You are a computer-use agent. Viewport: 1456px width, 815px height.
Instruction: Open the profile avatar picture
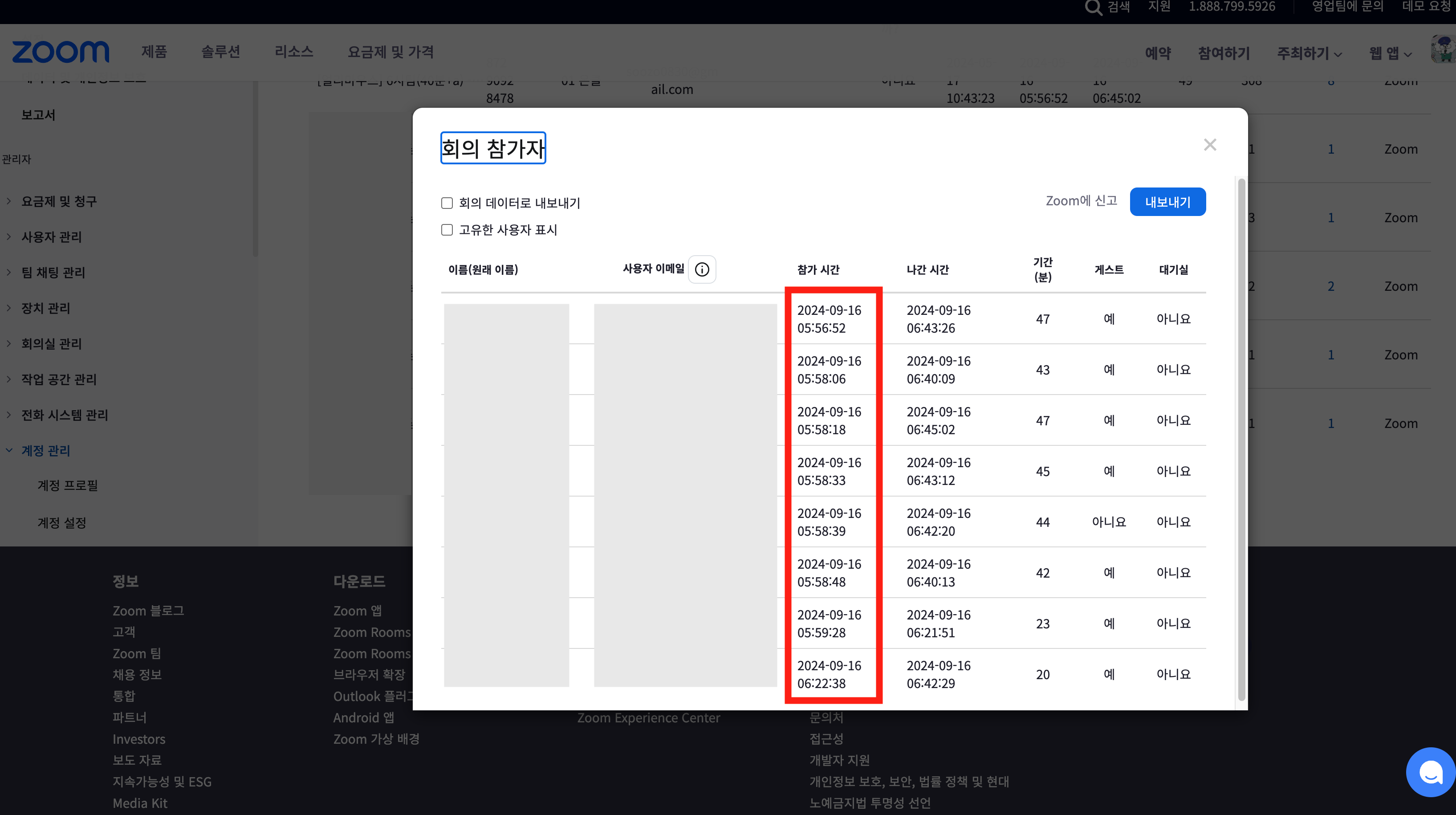tap(1444, 50)
